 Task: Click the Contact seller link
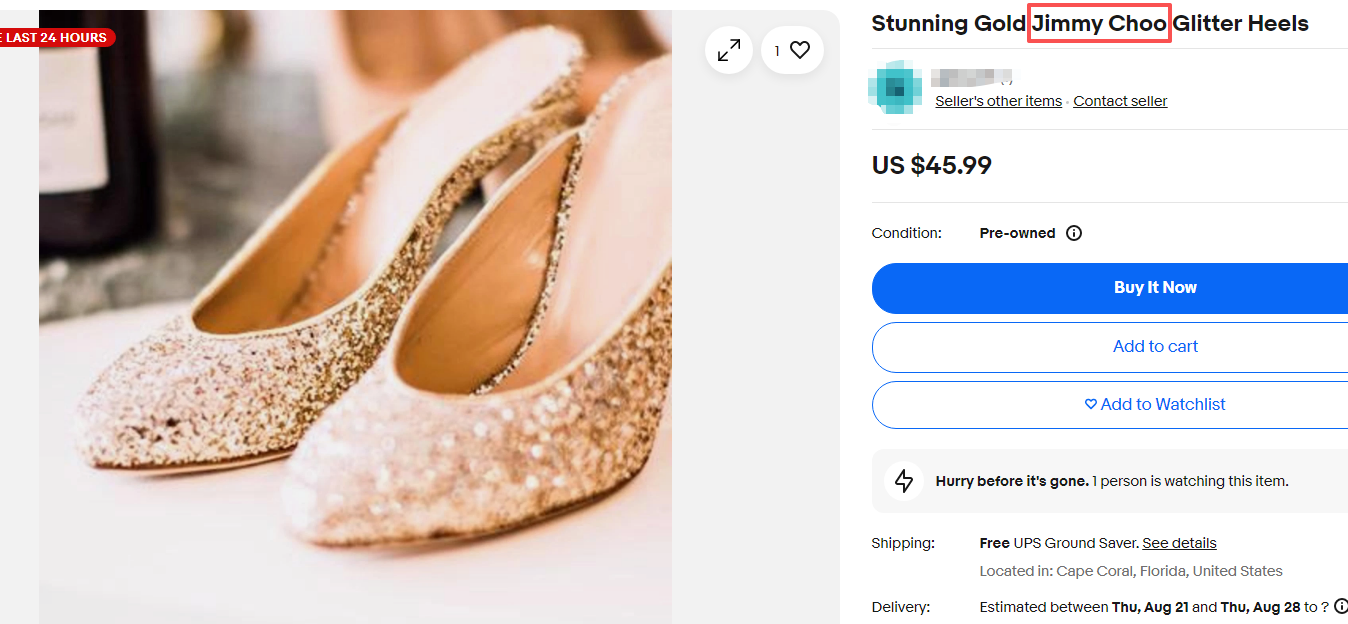tap(1120, 101)
